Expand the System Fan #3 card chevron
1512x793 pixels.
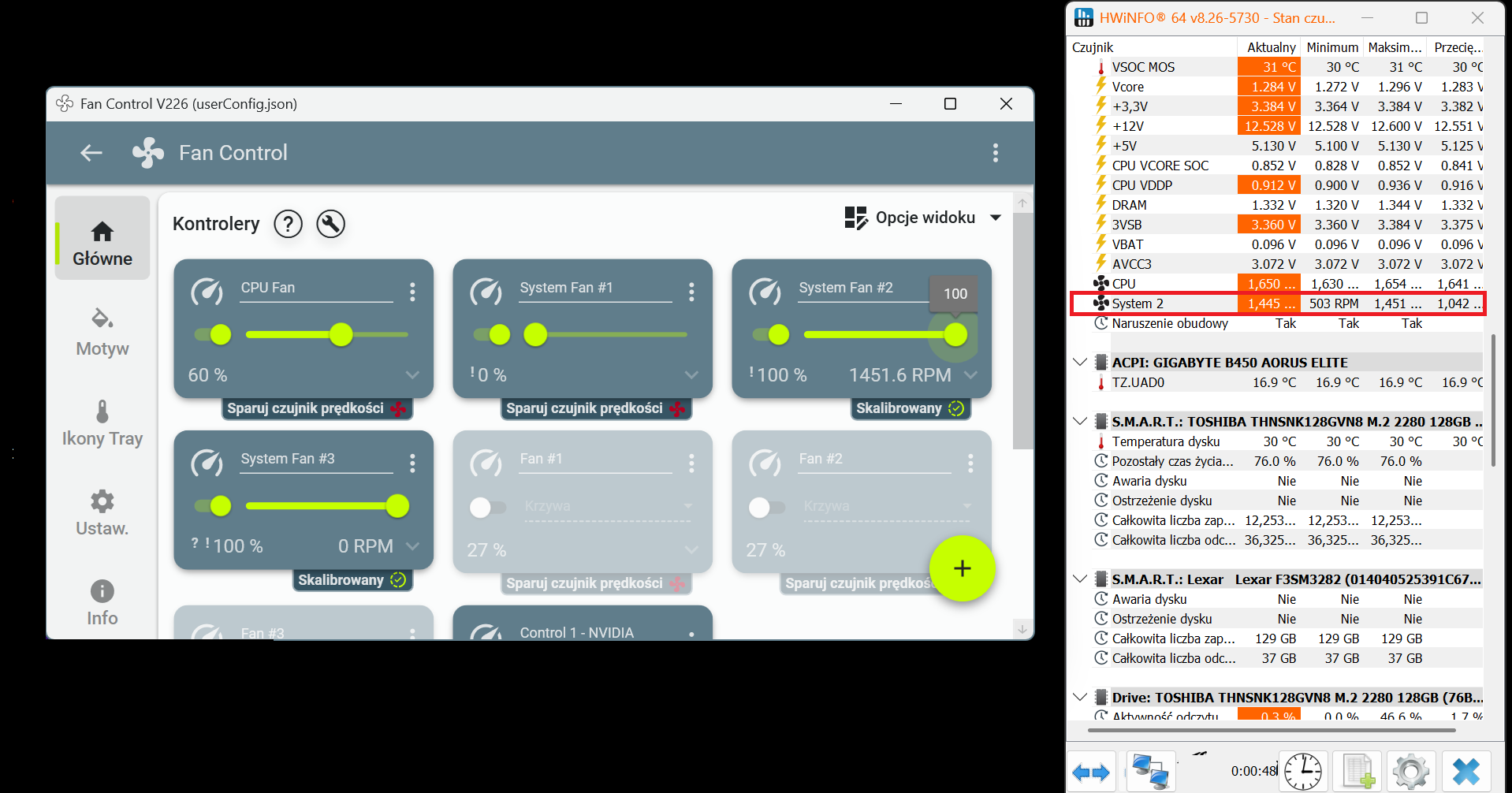click(412, 546)
